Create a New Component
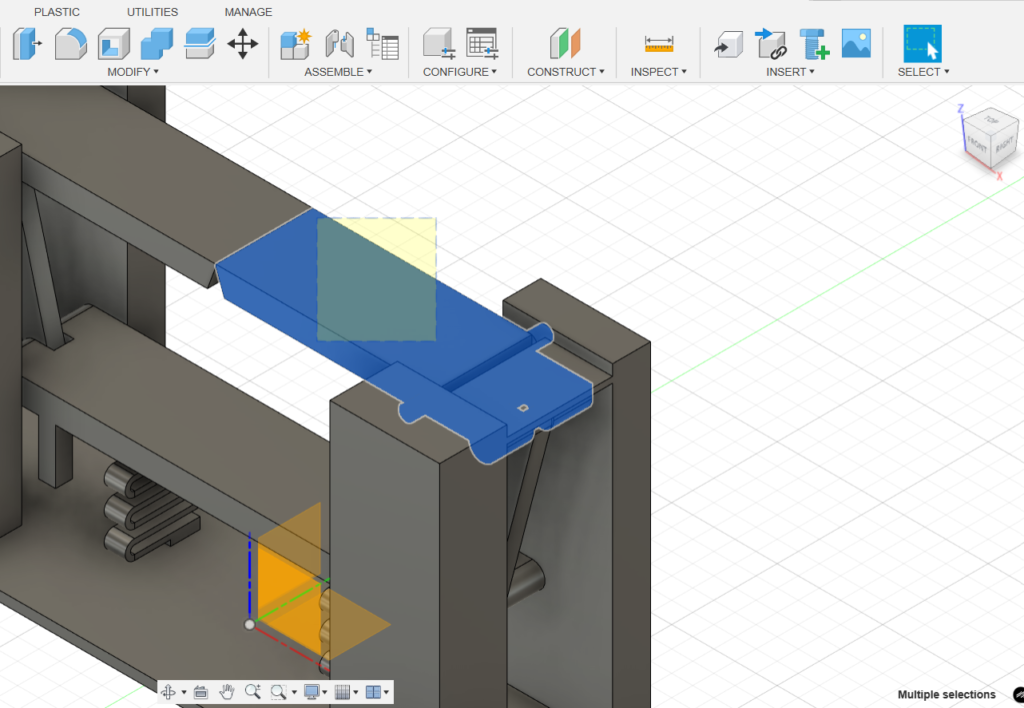Screen dimensions: 1024x708 click(296, 44)
